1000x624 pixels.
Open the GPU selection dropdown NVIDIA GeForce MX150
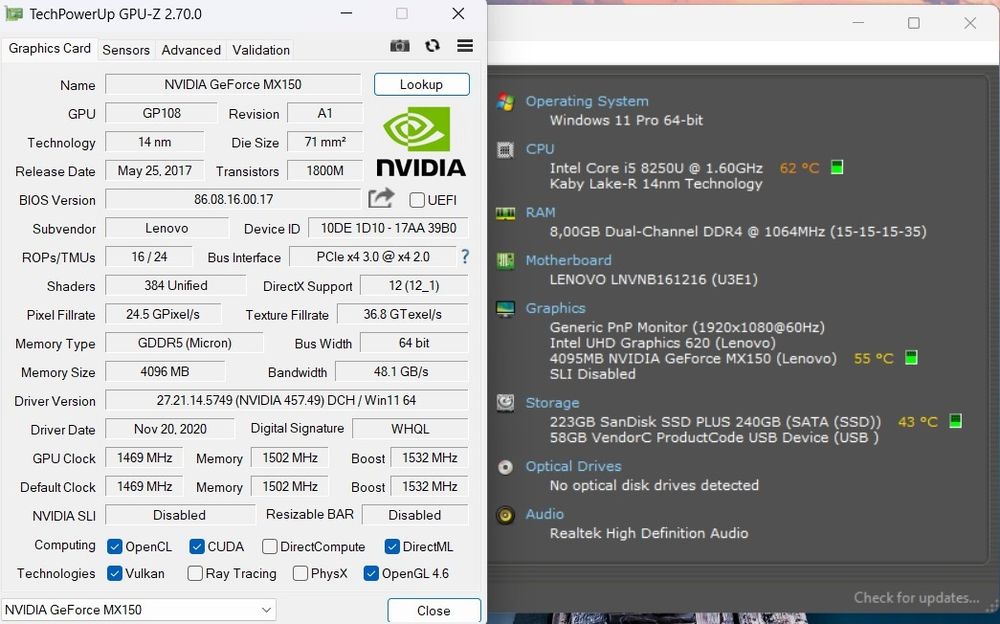click(x=138, y=610)
